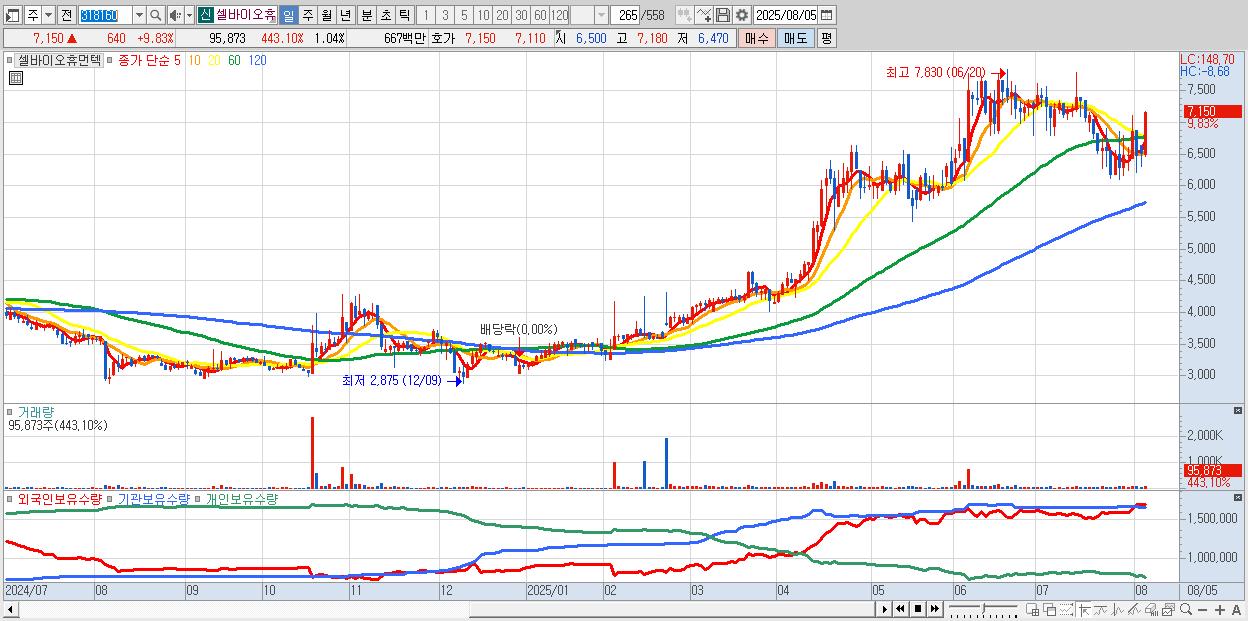Click the zigzag wave drawing icon

tap(1118, 610)
